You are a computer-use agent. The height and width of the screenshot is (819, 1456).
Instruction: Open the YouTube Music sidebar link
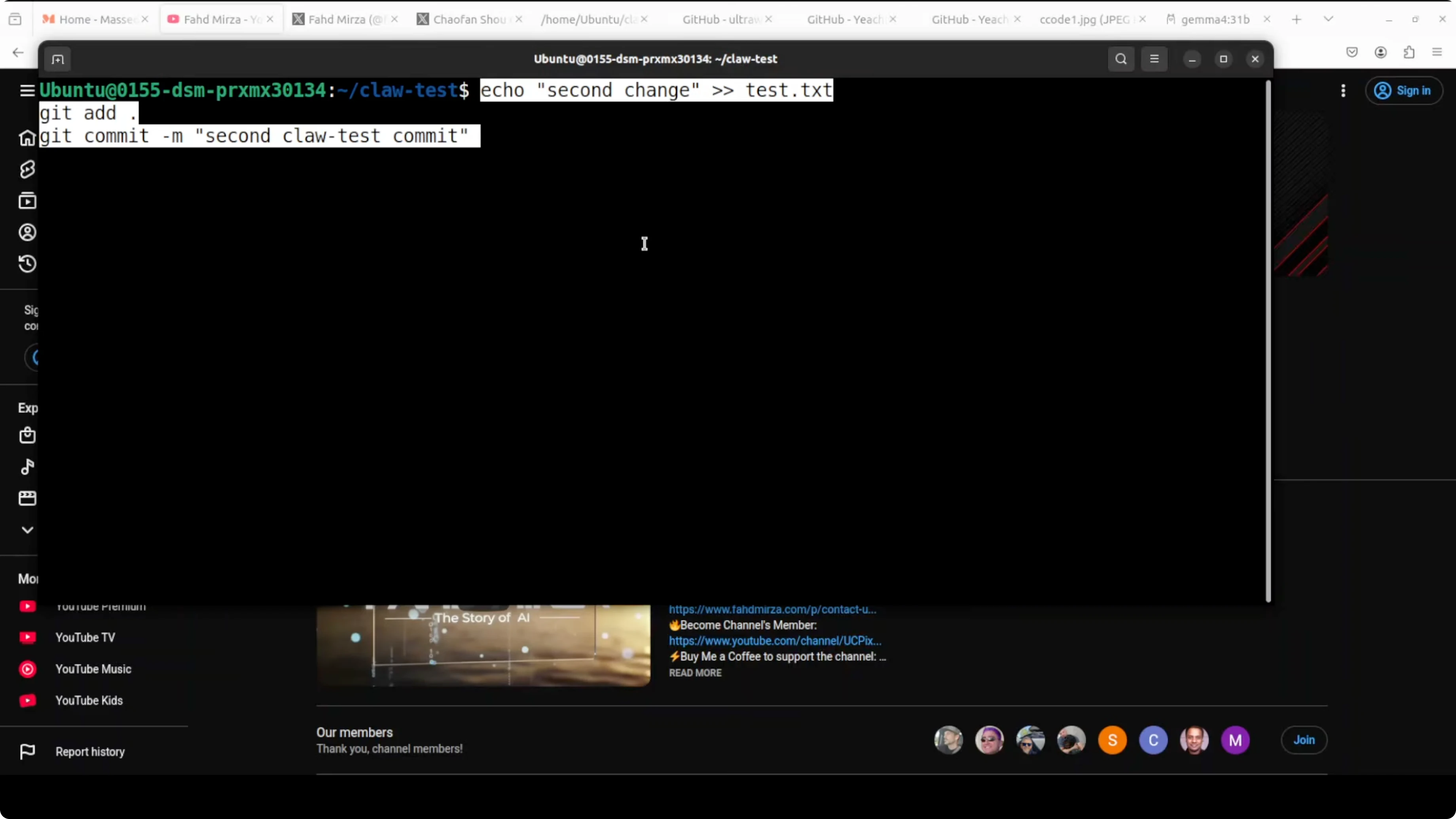[x=93, y=669]
